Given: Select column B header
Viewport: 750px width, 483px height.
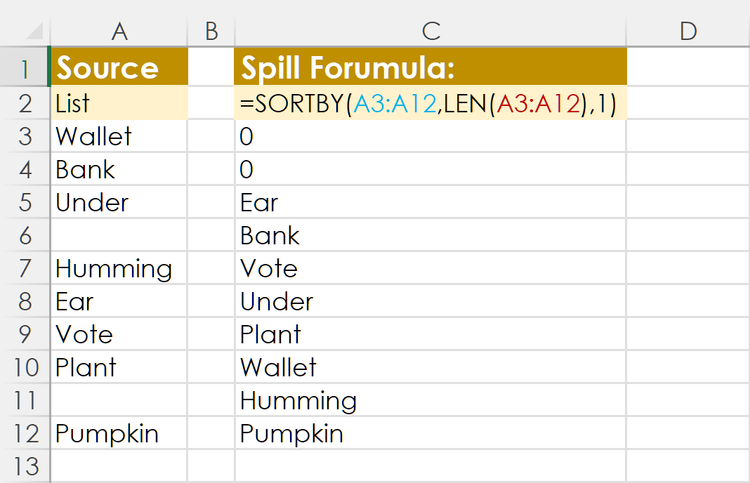Looking at the screenshot, I should pos(211,31).
